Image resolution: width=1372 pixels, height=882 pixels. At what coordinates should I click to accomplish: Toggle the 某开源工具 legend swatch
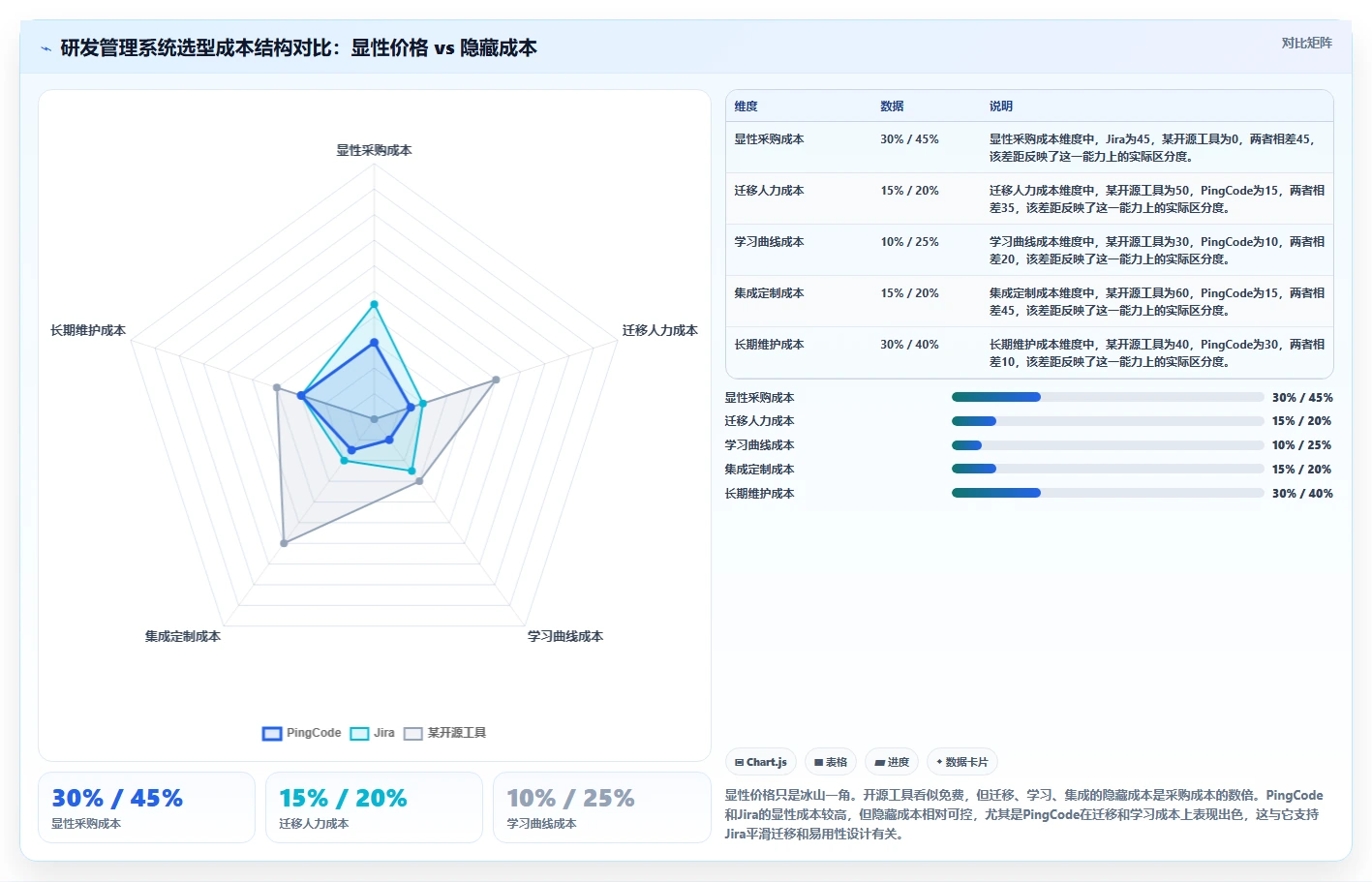coord(413,734)
